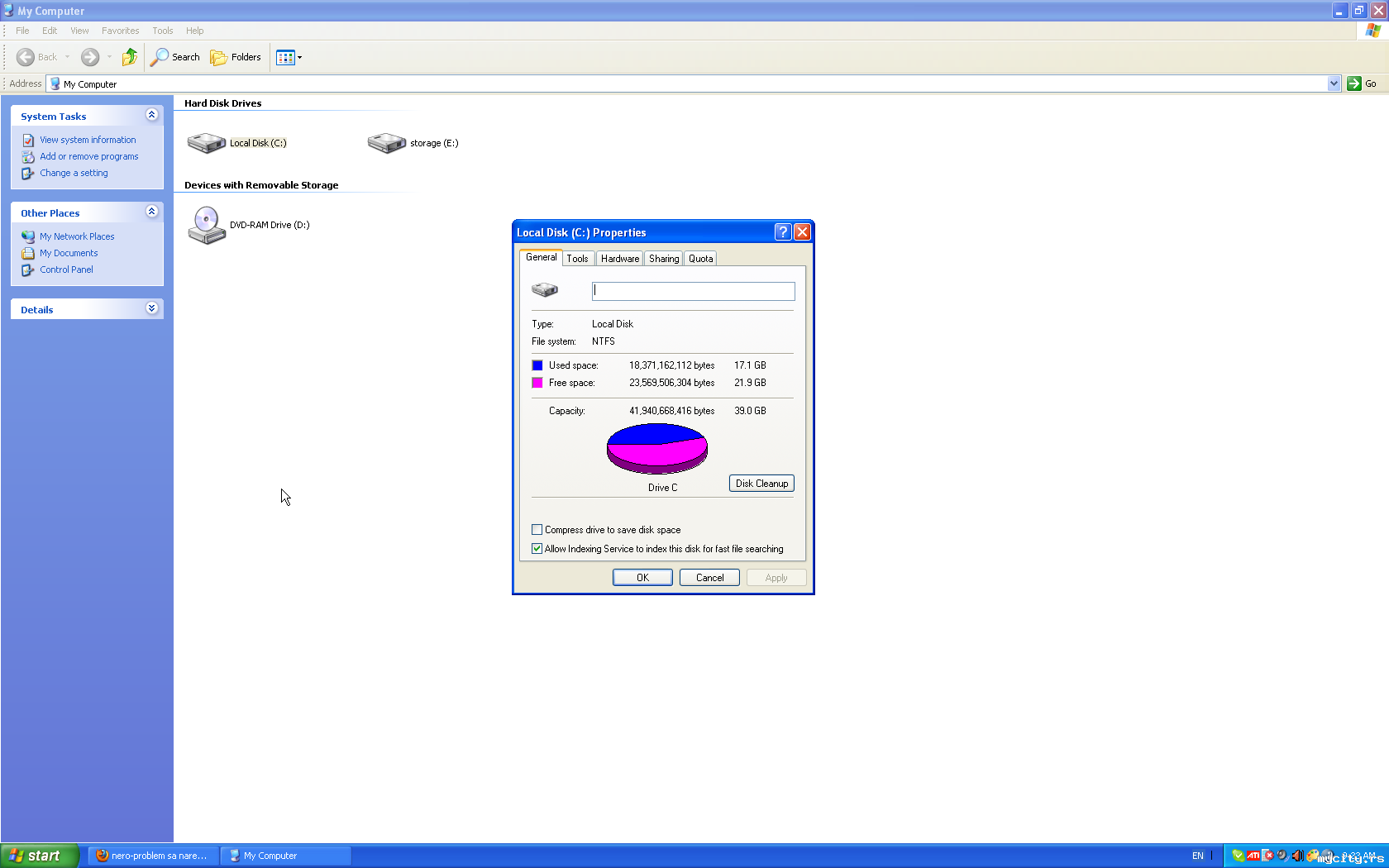Click the Windows flag logo icon
The image size is (1389, 868).
(1372, 31)
